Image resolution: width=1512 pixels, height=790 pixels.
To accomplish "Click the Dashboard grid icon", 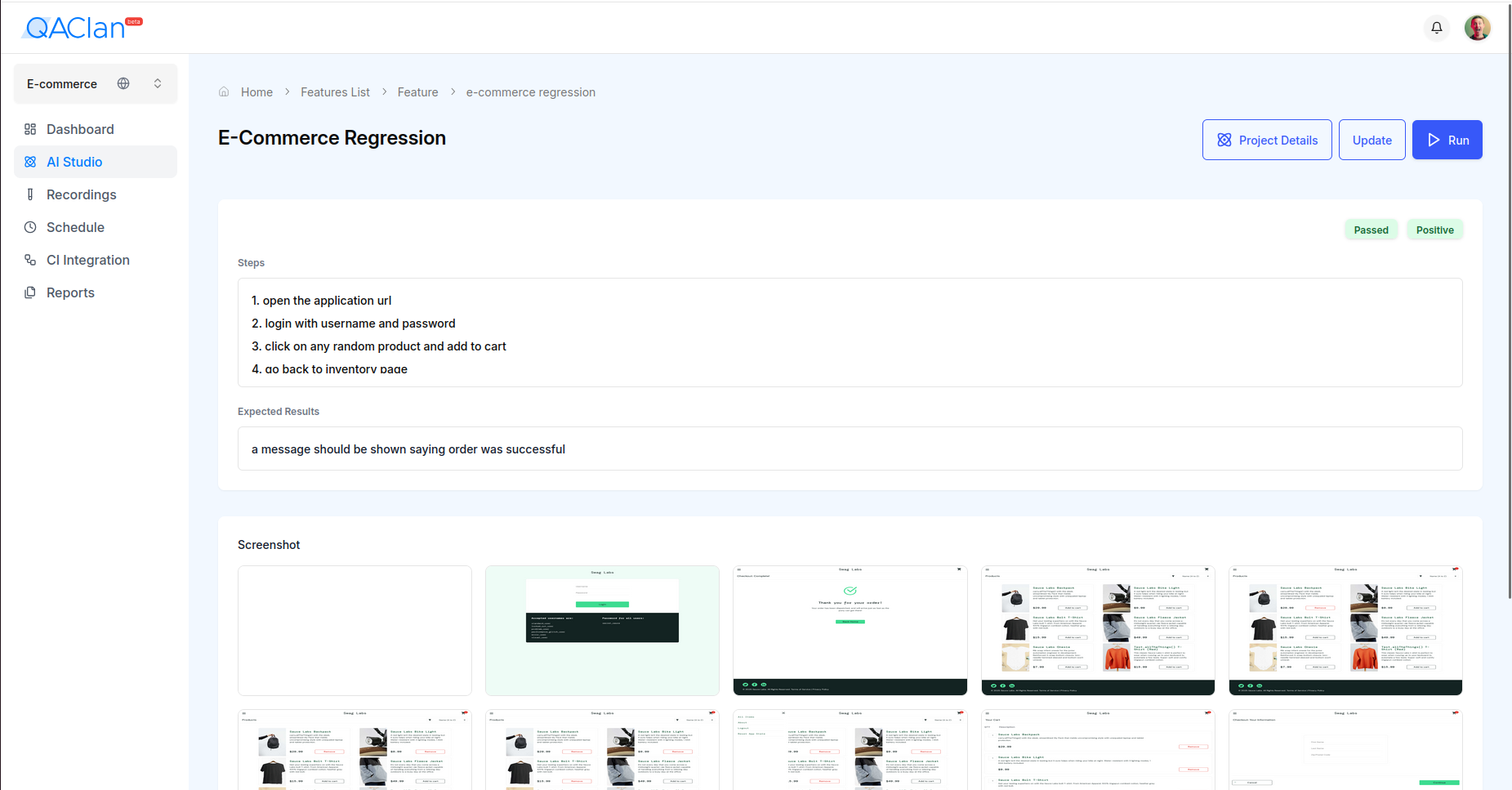I will 30,129.
